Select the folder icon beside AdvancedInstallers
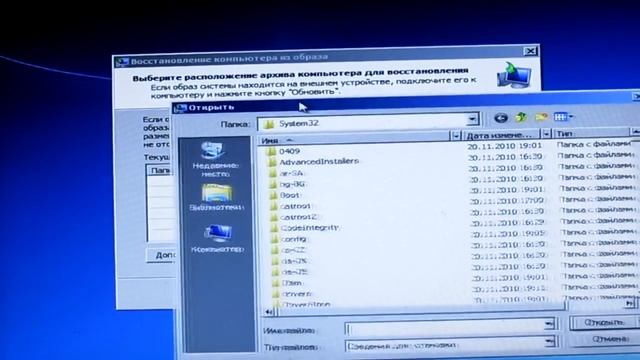640x360 pixels. pos(271,162)
